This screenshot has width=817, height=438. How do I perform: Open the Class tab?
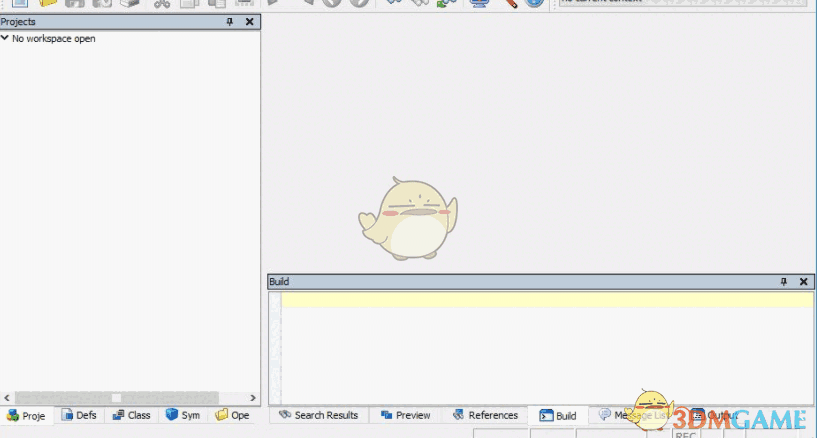click(x=132, y=415)
